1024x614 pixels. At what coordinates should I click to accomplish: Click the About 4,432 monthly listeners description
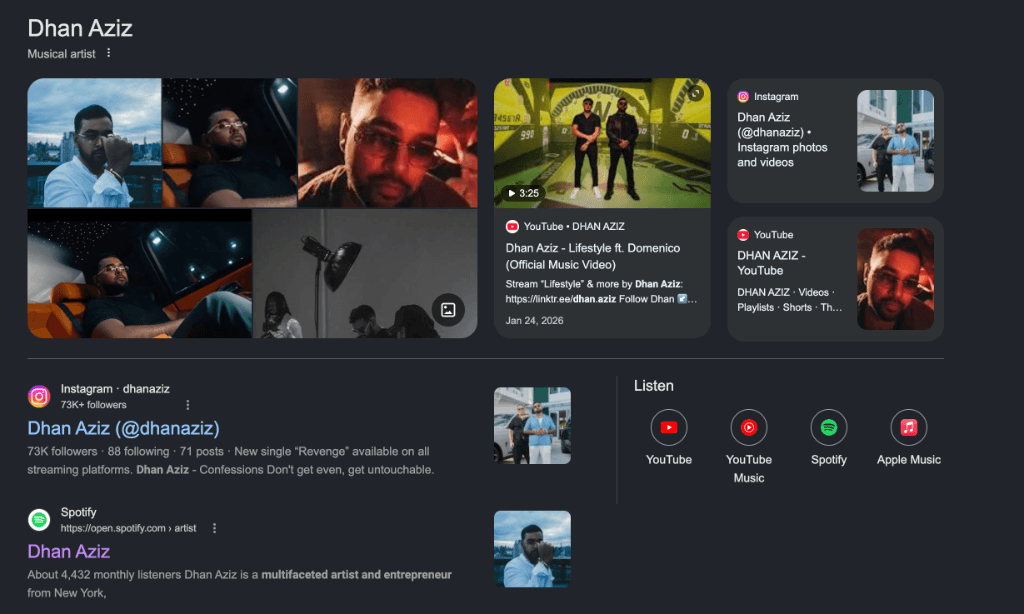click(240, 584)
